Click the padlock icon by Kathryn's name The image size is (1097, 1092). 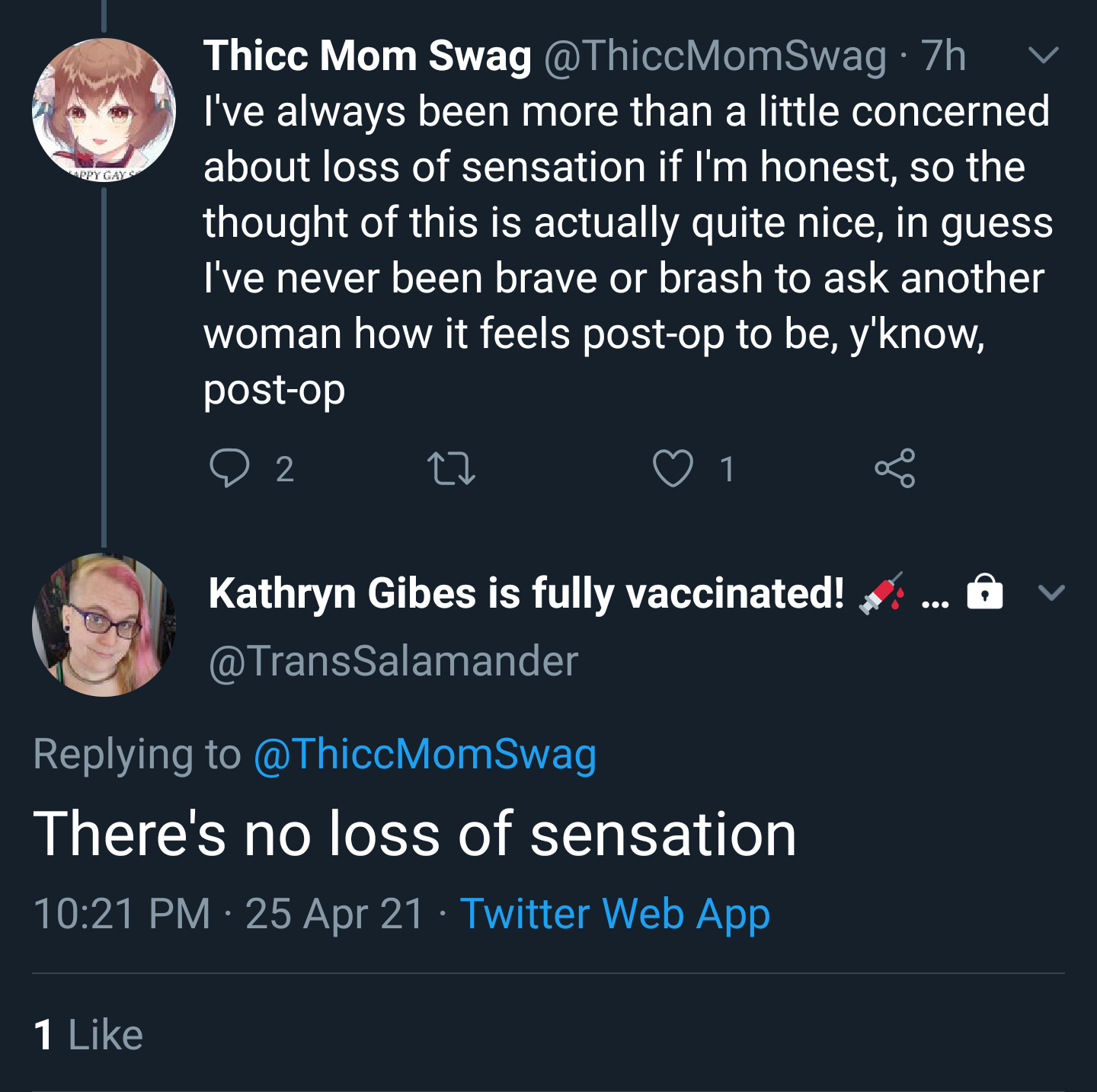[985, 591]
